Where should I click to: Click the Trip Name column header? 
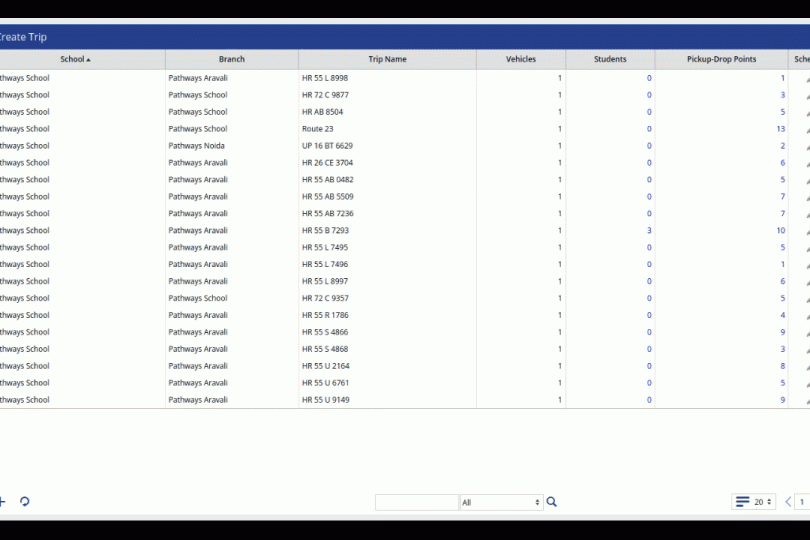coord(387,59)
